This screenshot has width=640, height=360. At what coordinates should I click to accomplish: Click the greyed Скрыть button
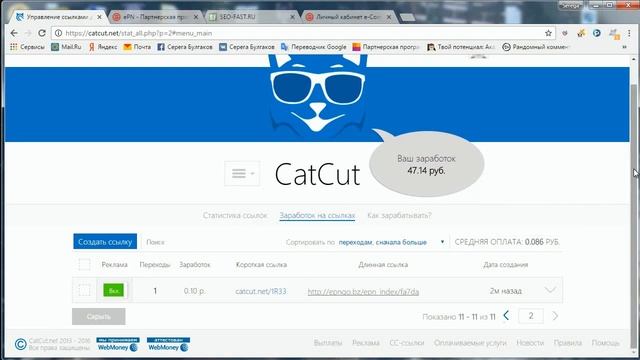[x=99, y=316]
